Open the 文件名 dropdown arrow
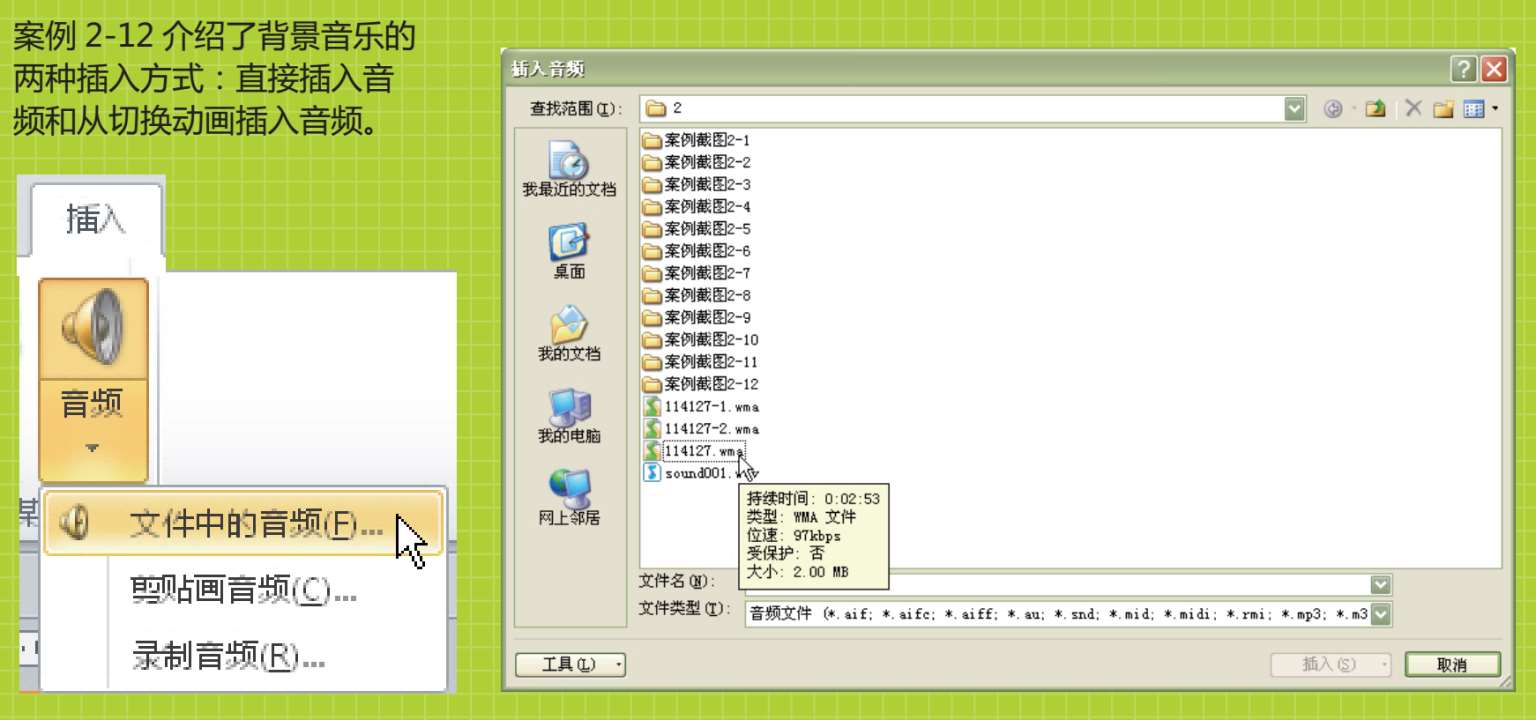1536x720 pixels. click(1381, 585)
